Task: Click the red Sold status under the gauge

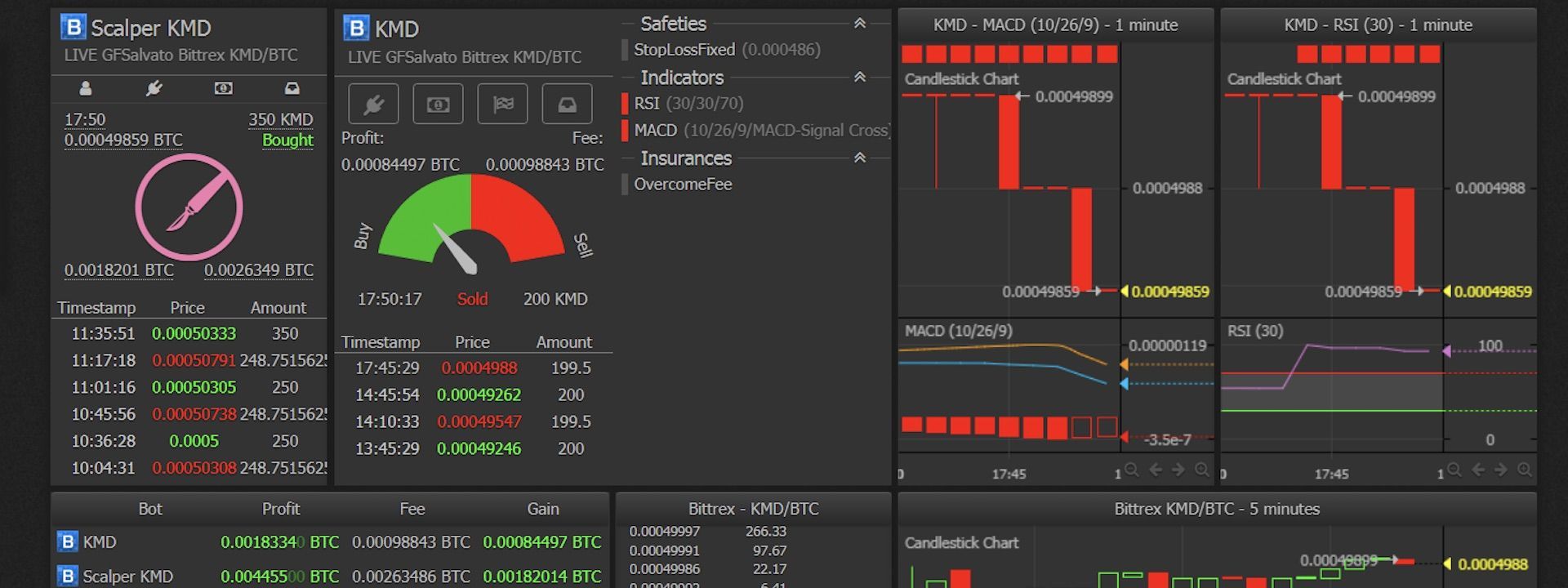Action: (472, 299)
